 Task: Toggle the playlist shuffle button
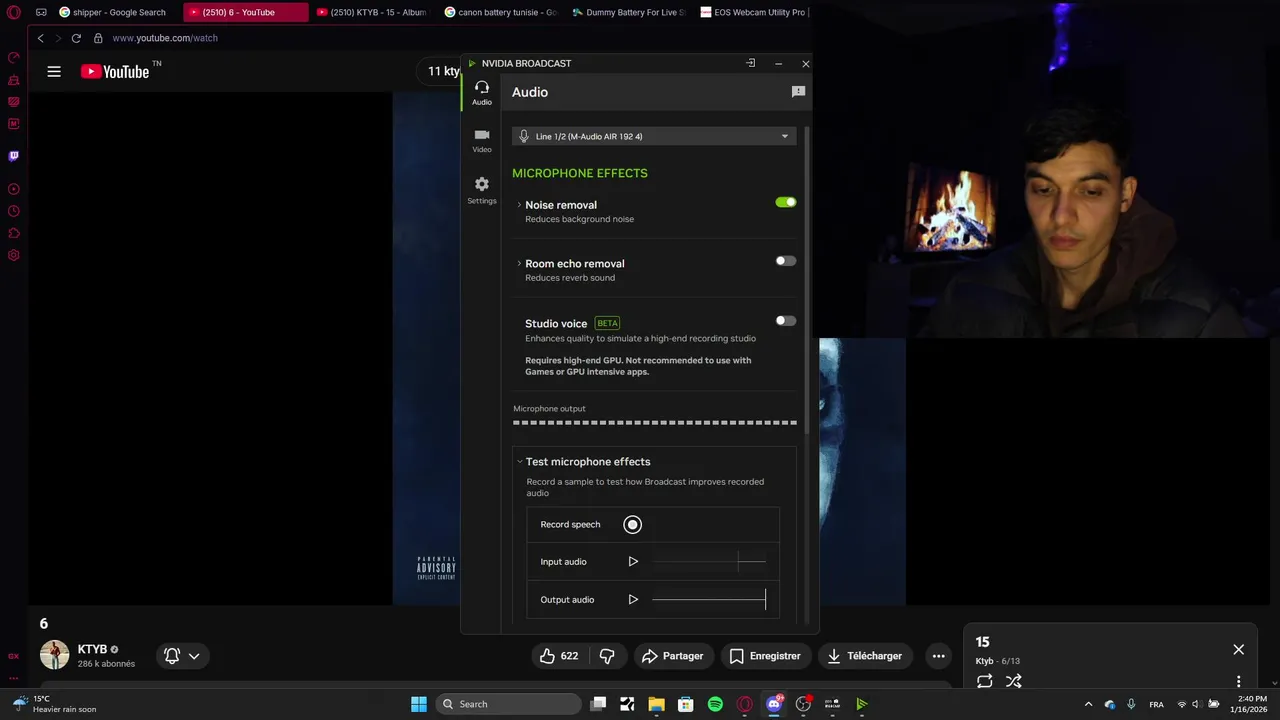[x=1014, y=681]
